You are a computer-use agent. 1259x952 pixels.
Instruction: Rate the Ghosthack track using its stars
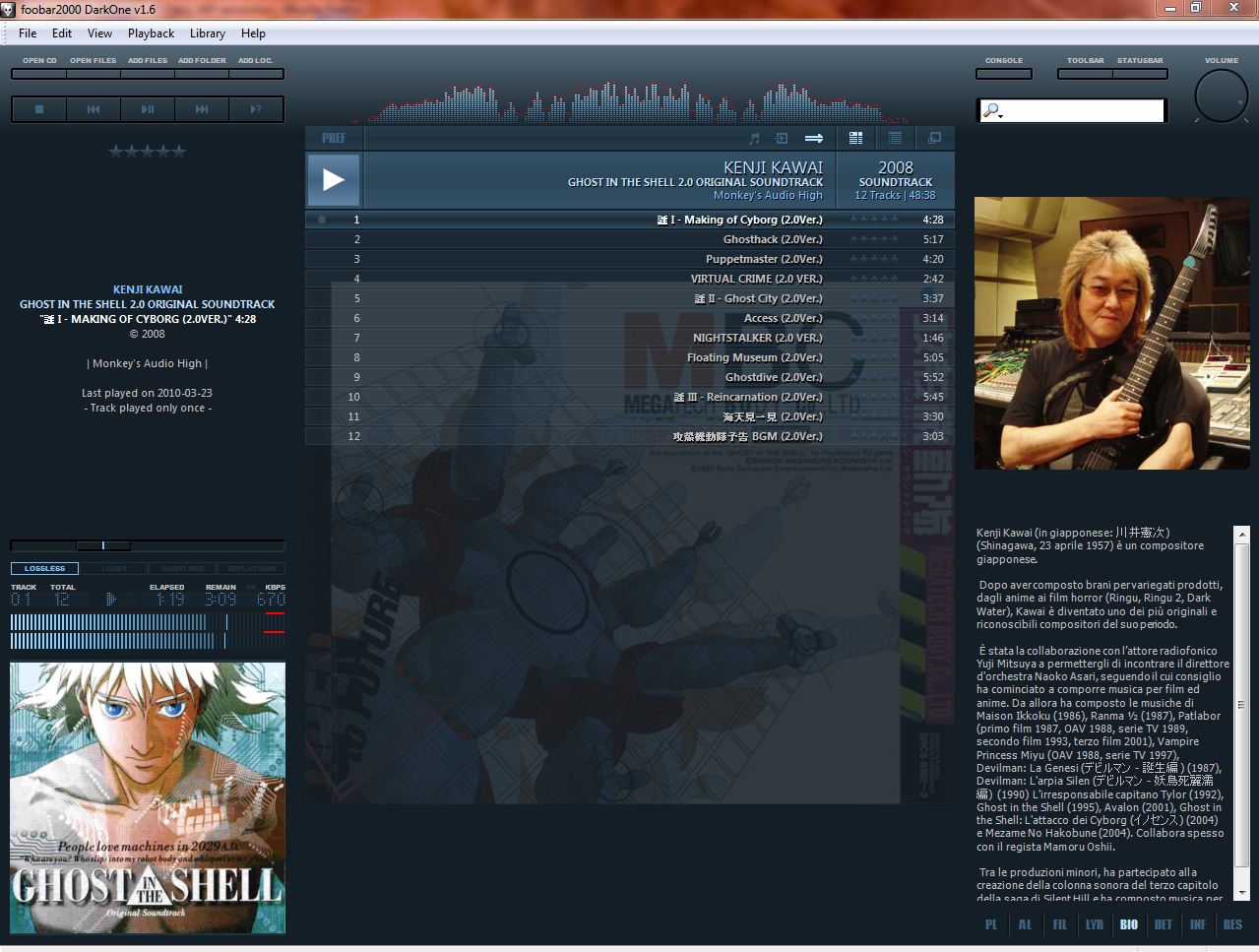pos(874,239)
